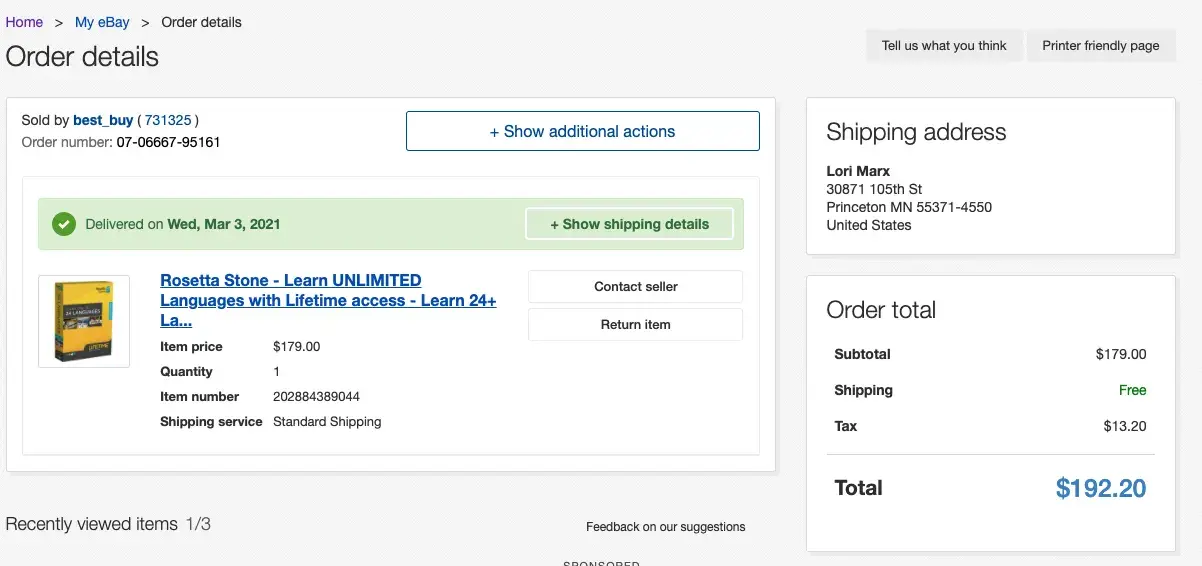Click the green delivered checkmark icon

(64, 224)
